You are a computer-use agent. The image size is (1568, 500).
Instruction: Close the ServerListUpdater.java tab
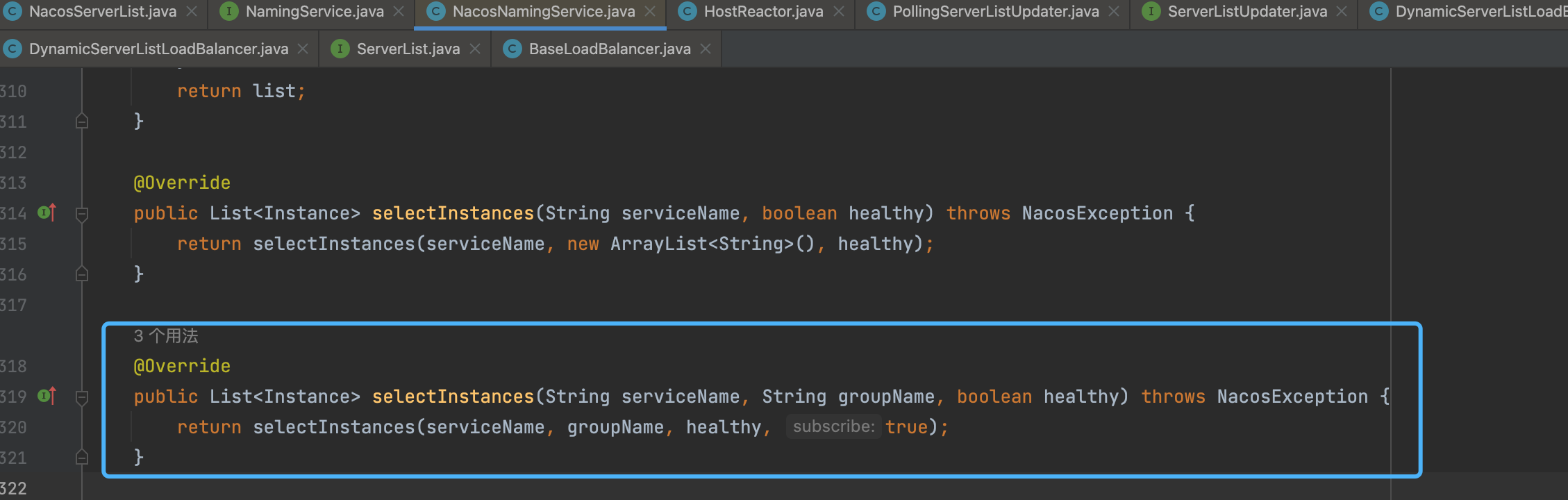[x=1342, y=12]
